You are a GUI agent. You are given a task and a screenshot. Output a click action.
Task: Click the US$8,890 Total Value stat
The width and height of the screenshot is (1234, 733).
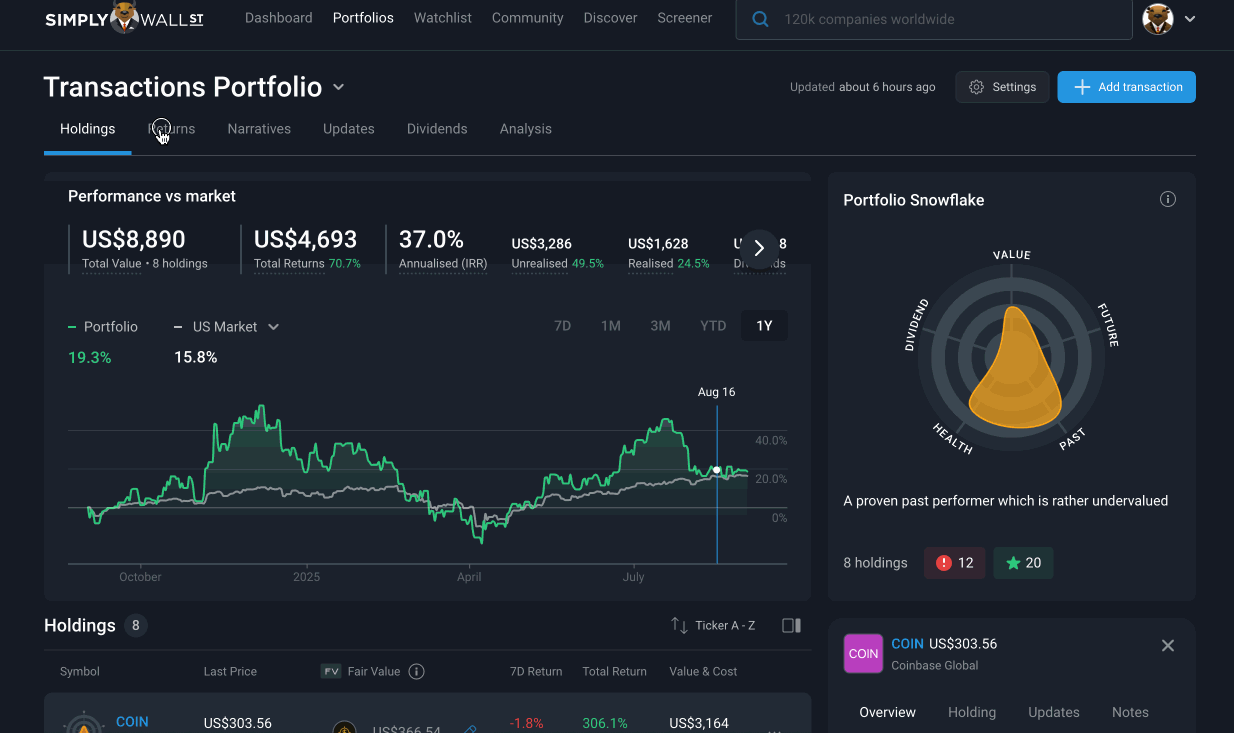click(145, 249)
